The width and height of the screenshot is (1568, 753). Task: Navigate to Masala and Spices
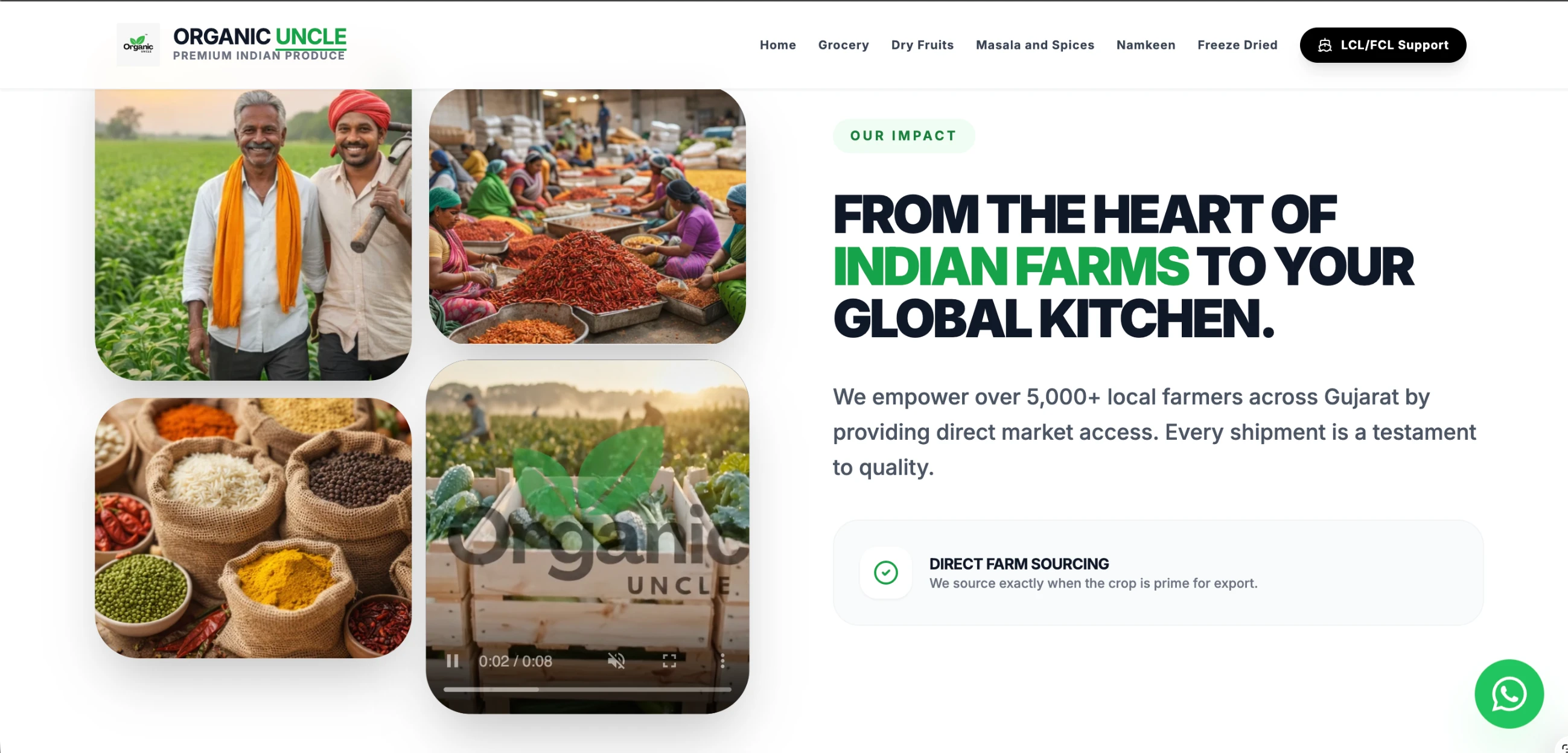click(x=1035, y=45)
